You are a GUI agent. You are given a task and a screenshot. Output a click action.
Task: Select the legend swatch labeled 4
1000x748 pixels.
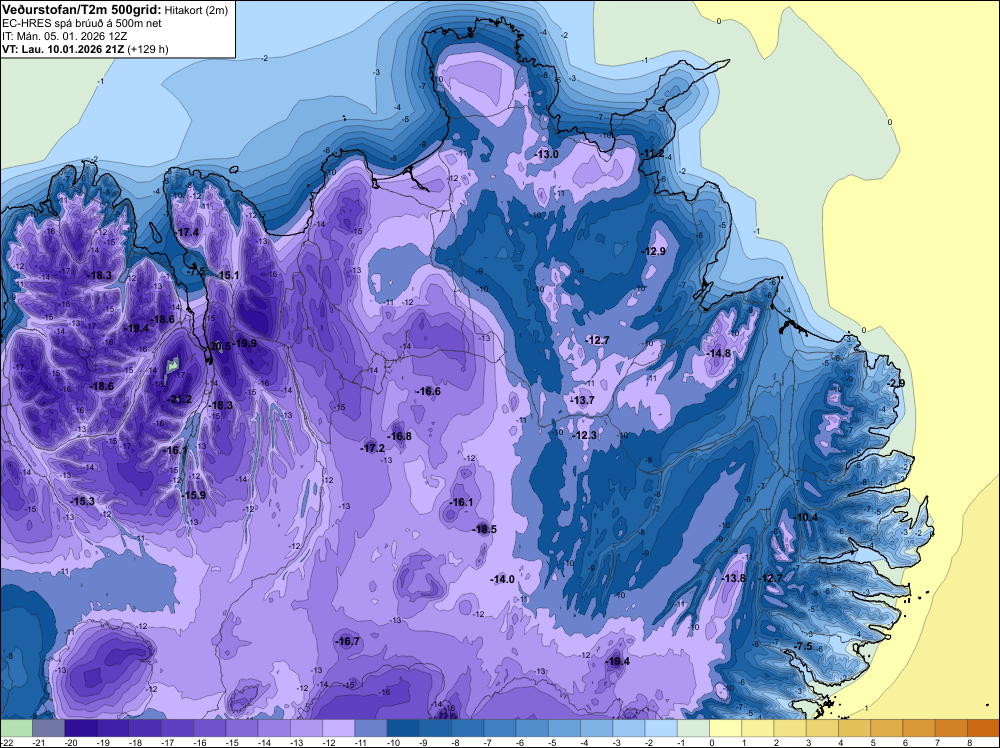click(x=855, y=728)
